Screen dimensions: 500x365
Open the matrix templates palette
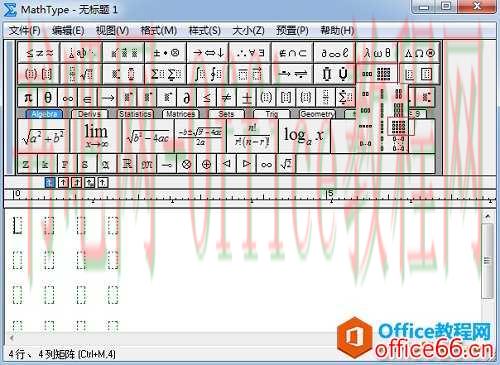(x=377, y=74)
